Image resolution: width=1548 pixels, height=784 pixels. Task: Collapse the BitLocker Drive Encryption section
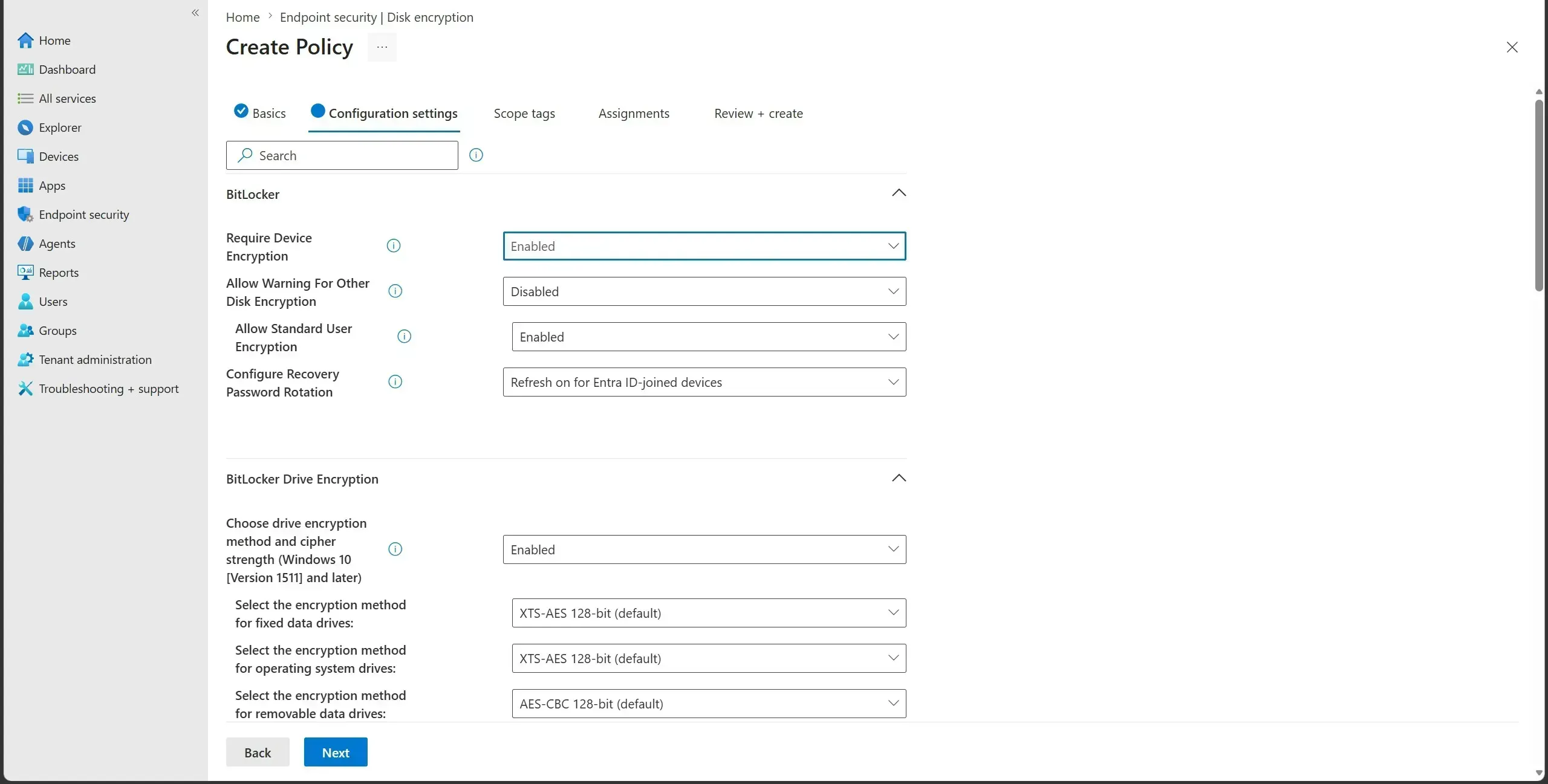[x=899, y=478]
